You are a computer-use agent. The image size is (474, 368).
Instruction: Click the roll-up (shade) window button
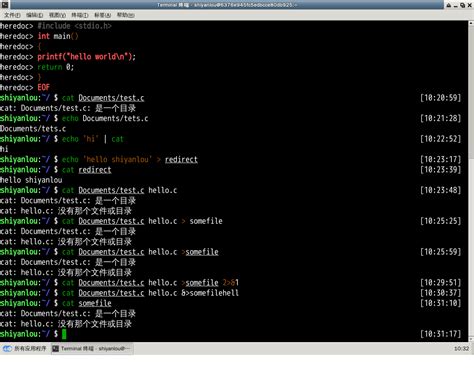coord(449,5)
